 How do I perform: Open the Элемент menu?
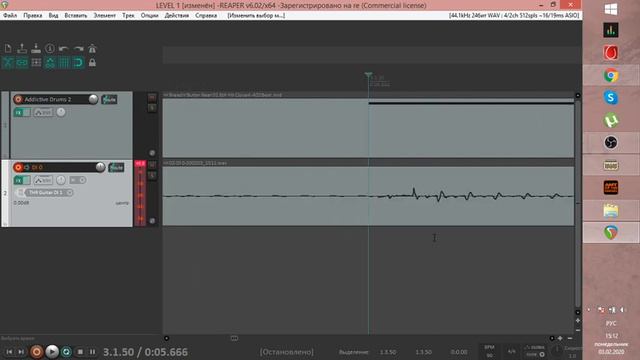tap(104, 16)
